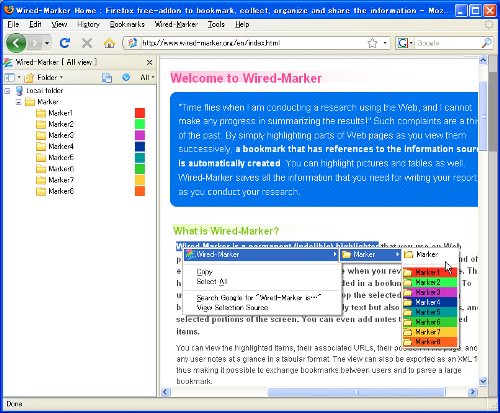Open the address bar history dropdown

[385, 43]
